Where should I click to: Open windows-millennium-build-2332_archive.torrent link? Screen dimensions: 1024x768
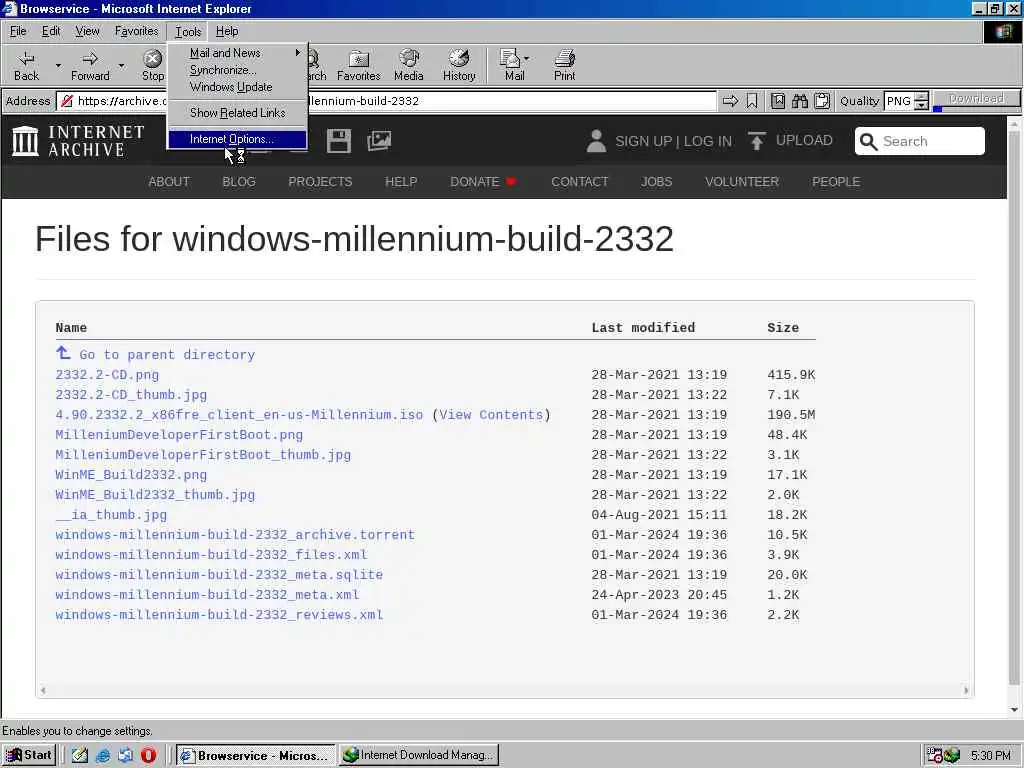(235, 535)
